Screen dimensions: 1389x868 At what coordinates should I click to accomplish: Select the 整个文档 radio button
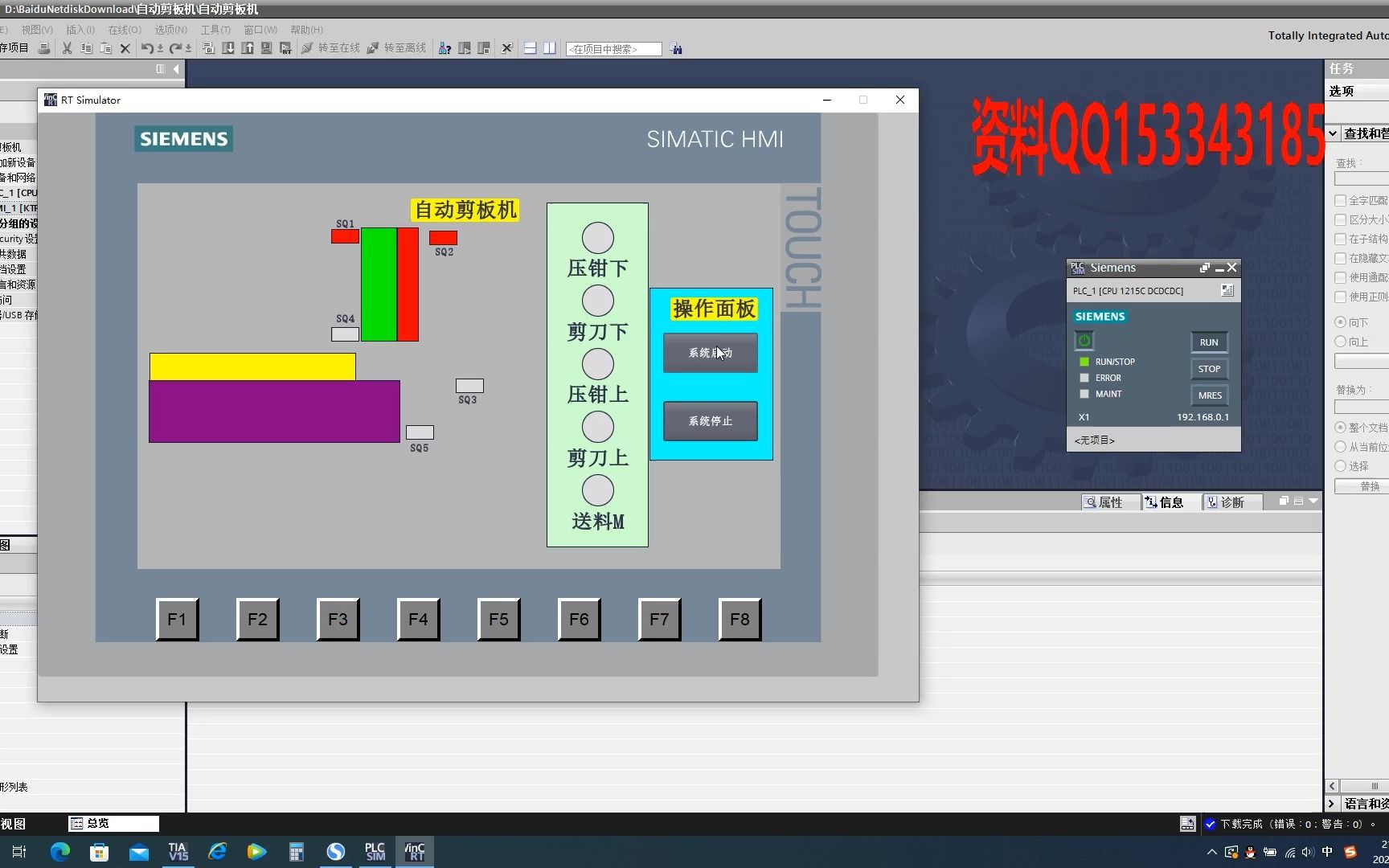(1340, 427)
